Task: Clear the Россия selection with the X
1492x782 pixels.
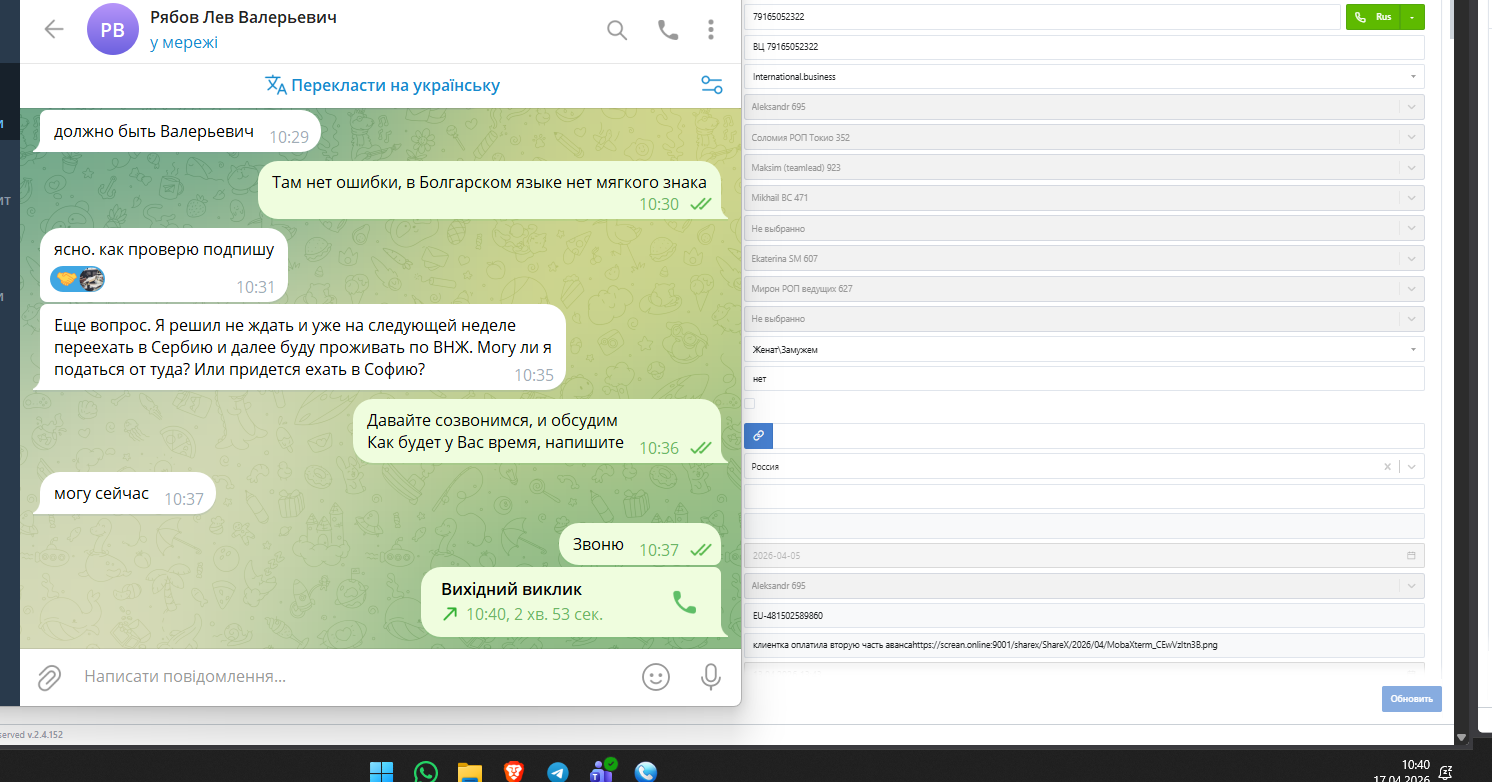Action: 1387,467
